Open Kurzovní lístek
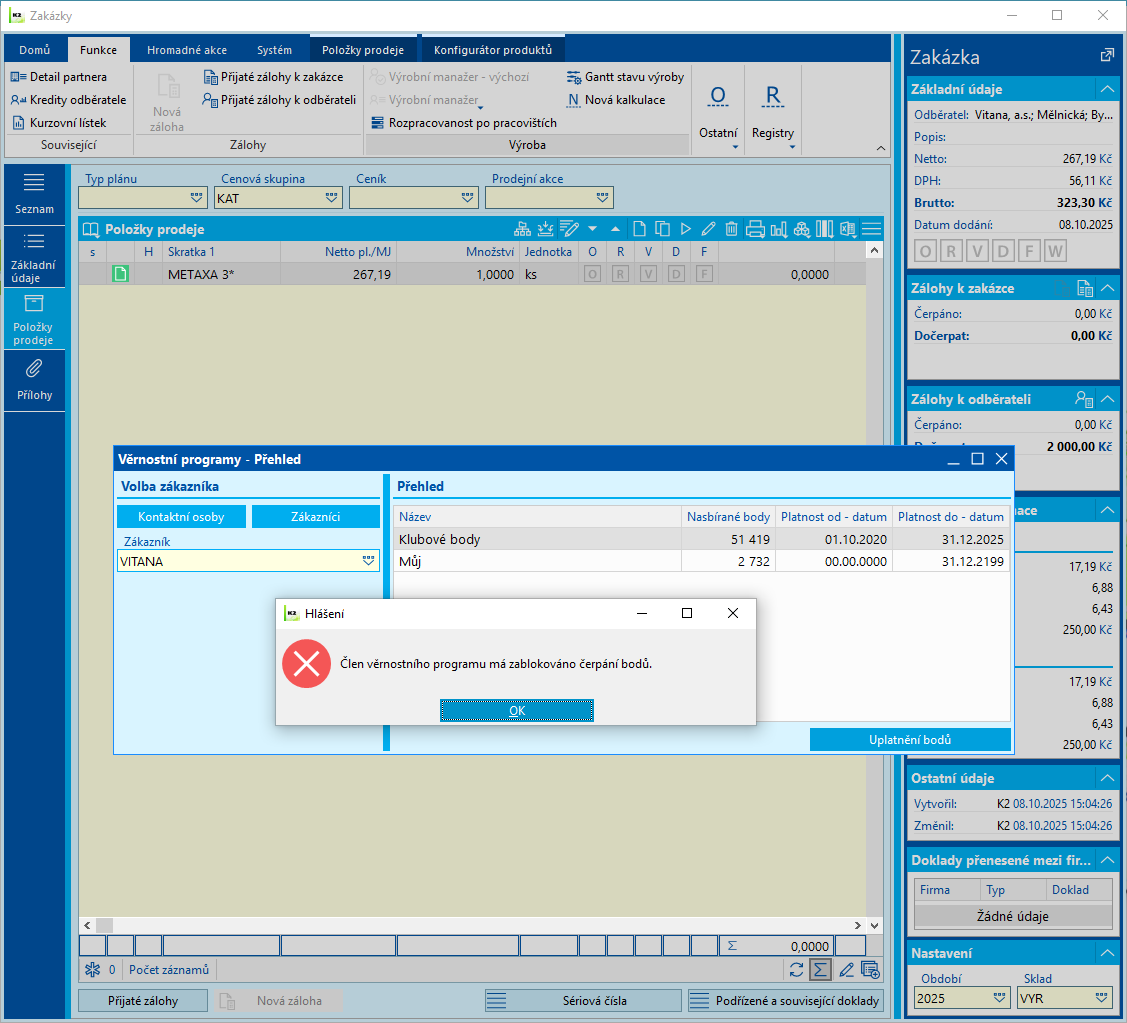The height and width of the screenshot is (1023, 1127). point(59,123)
